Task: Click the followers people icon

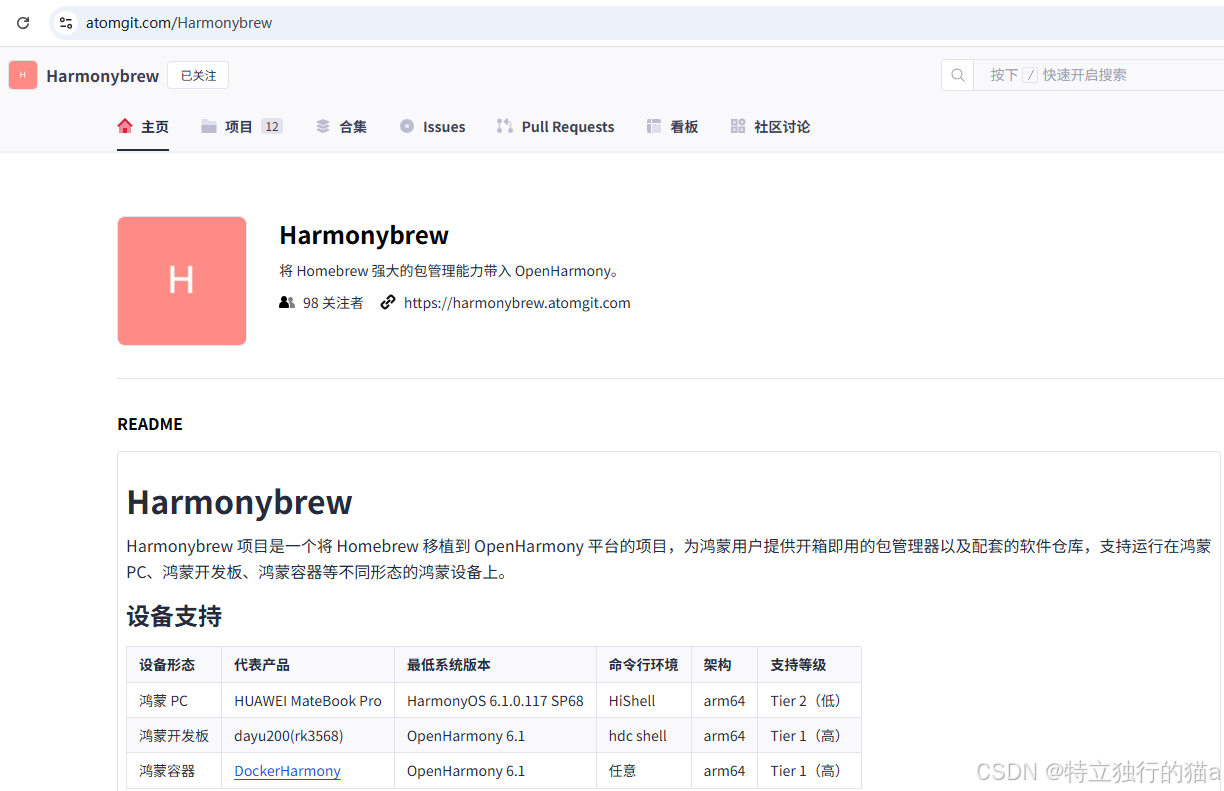Action: point(287,302)
